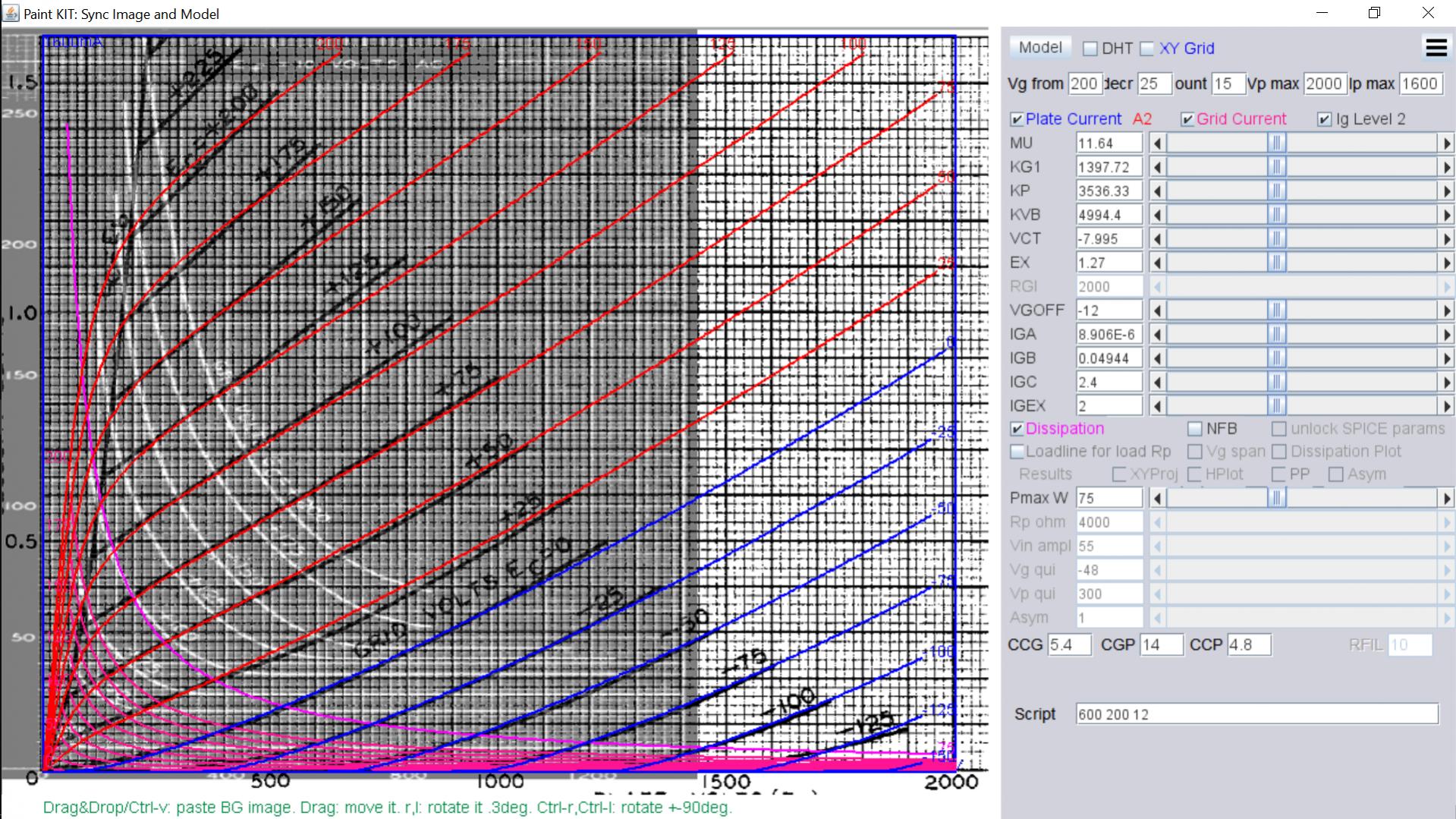Click the Pmax W value field

pos(1109,498)
